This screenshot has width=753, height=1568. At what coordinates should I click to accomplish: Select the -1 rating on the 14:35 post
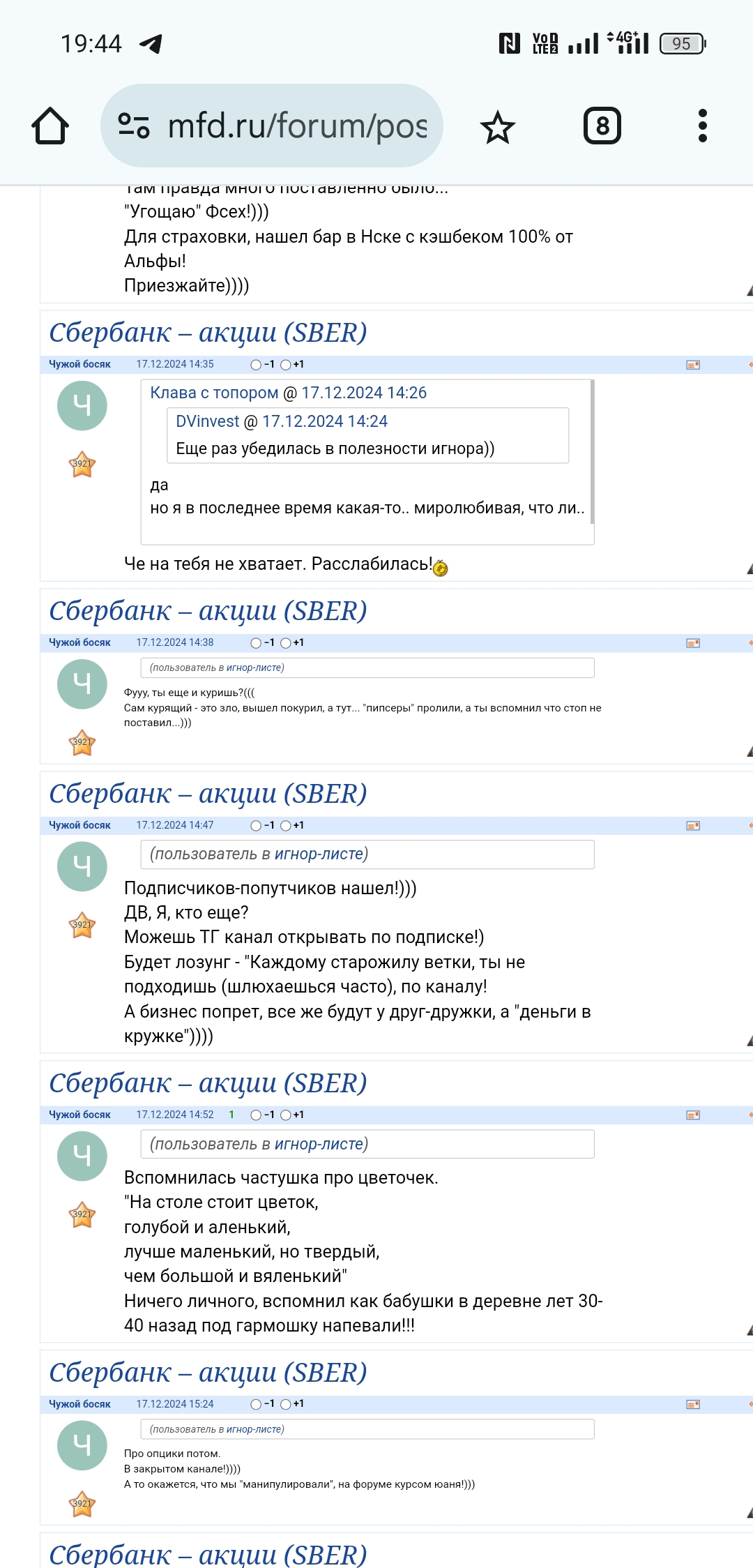click(x=256, y=365)
